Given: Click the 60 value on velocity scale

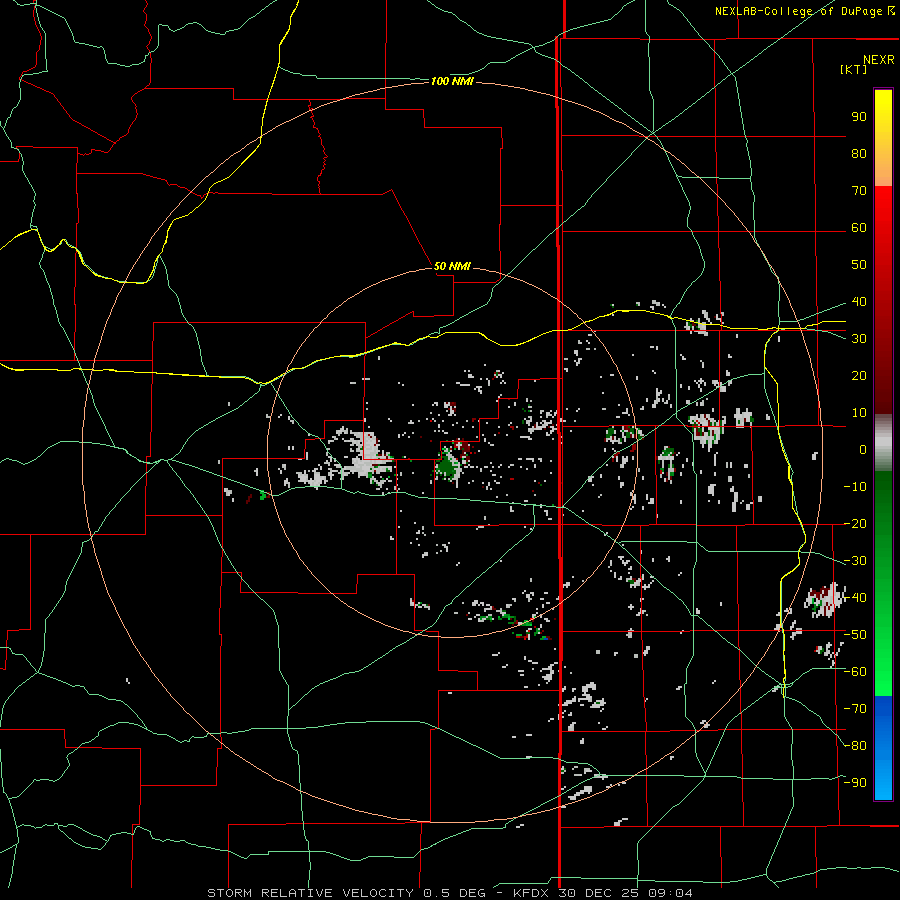Looking at the screenshot, I should click(859, 228).
